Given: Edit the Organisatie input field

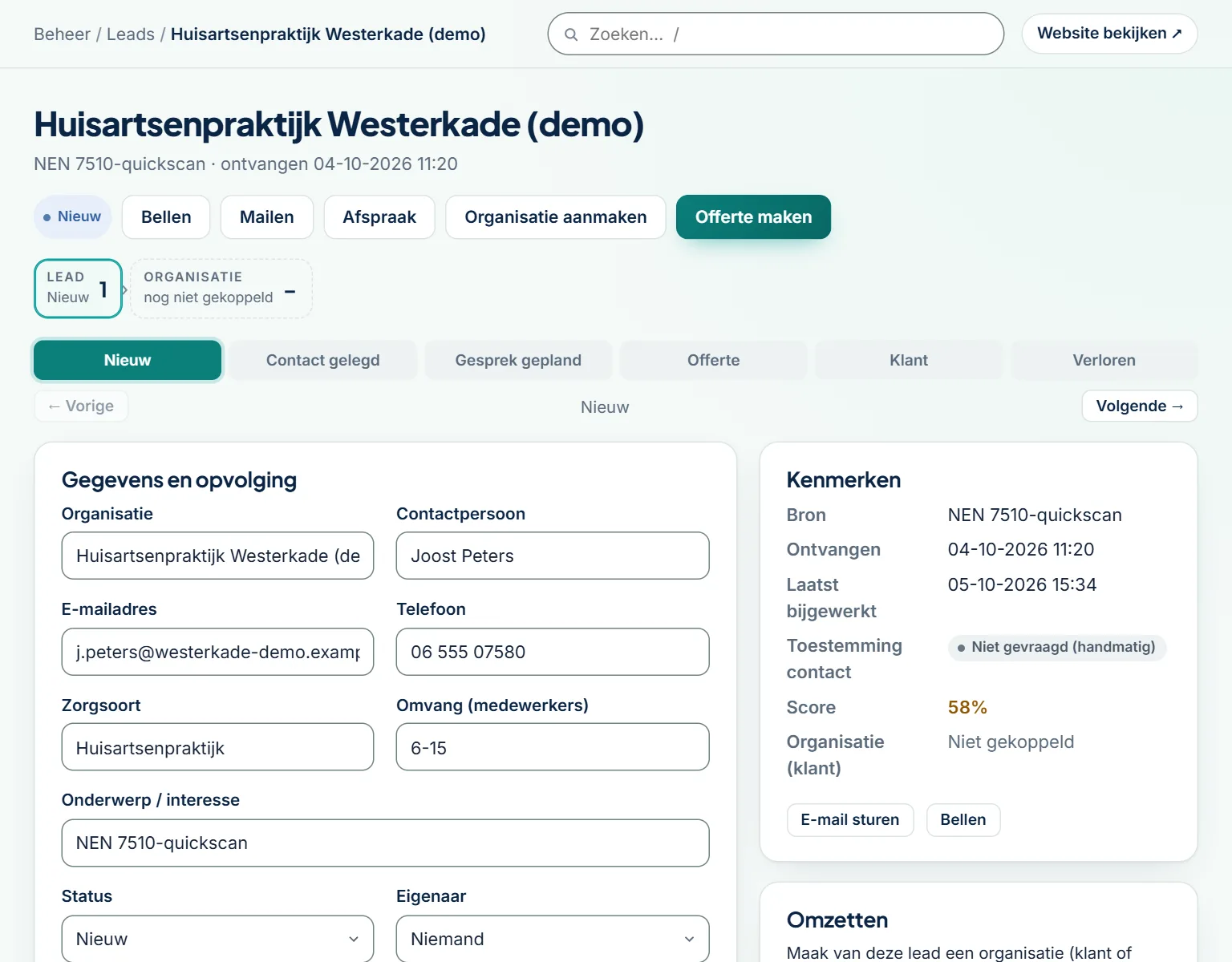Looking at the screenshot, I should coord(217,556).
